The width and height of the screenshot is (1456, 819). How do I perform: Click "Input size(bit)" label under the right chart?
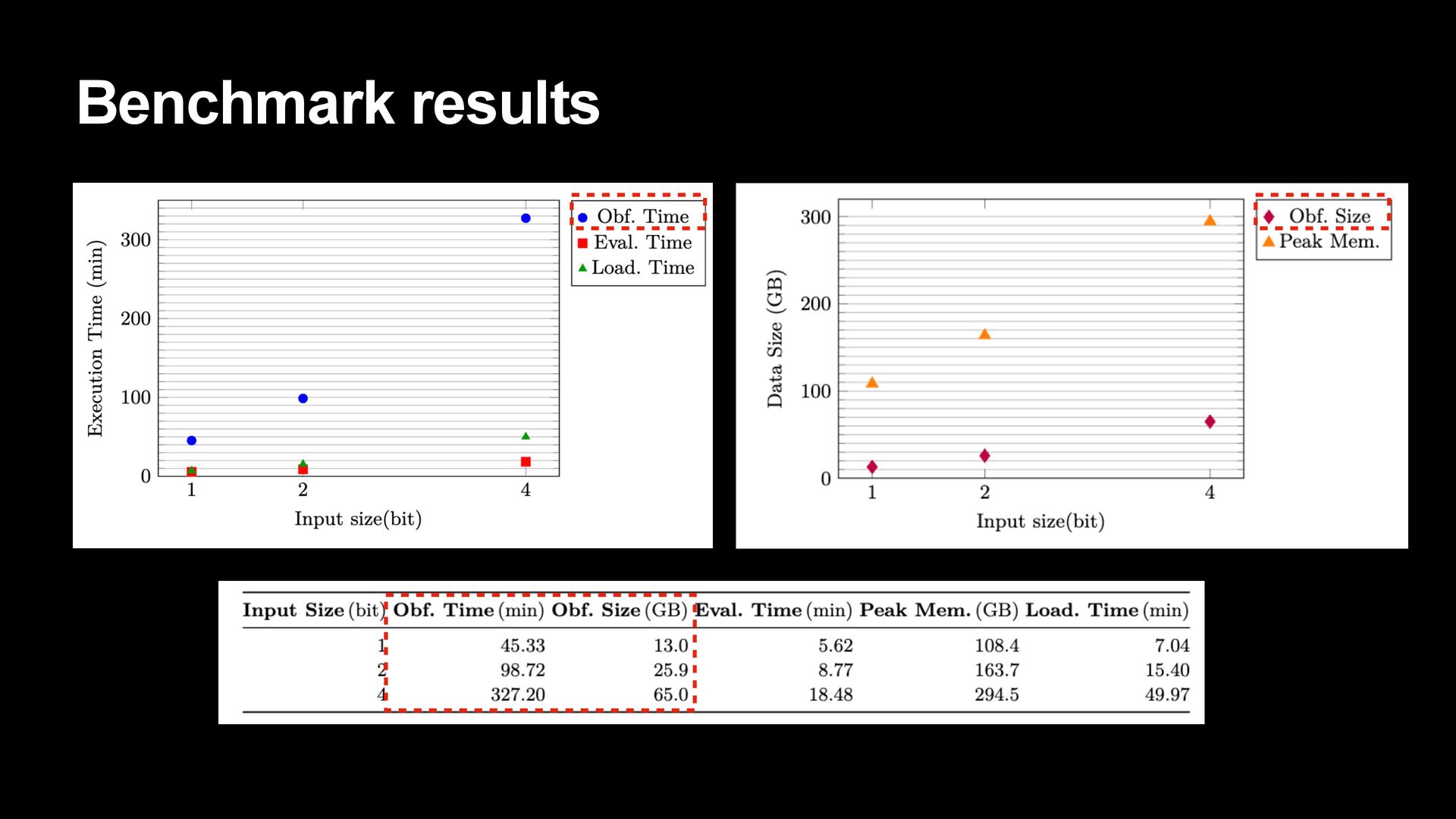pyautogui.click(x=1040, y=522)
